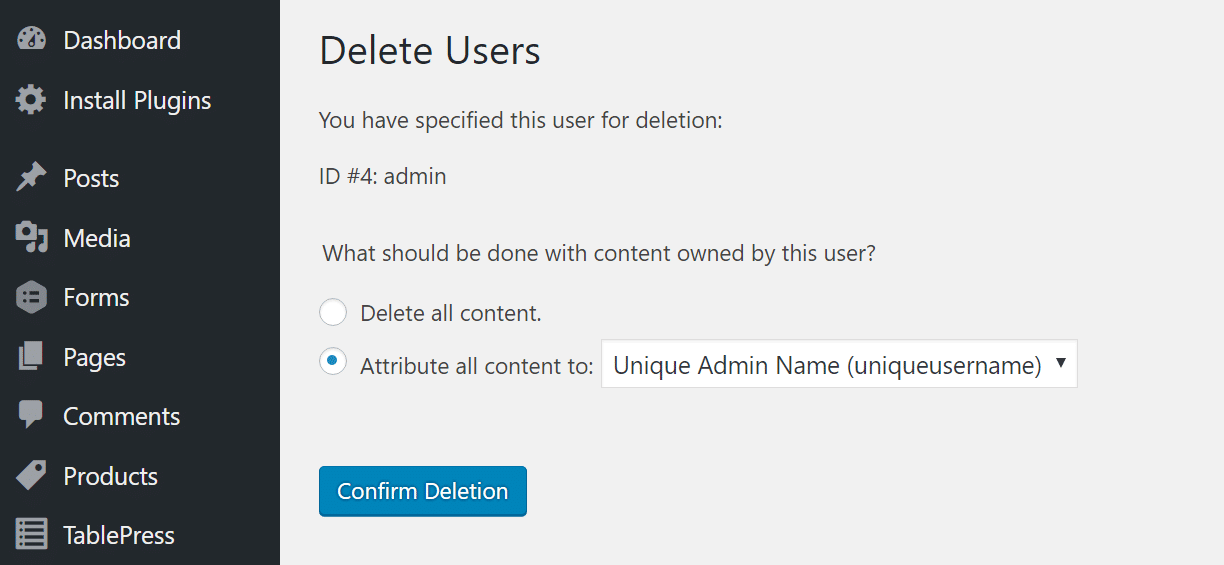Viewport: 1224px width, 565px height.
Task: Open the Comments menu label
Action: pyautogui.click(x=121, y=416)
